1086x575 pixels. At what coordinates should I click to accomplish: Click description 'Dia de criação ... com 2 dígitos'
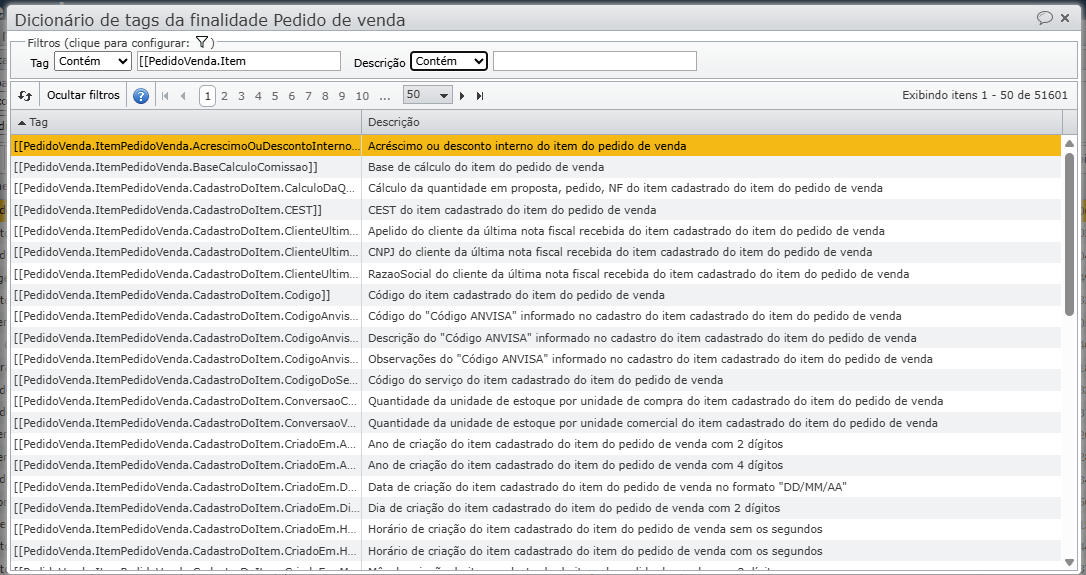(574, 508)
